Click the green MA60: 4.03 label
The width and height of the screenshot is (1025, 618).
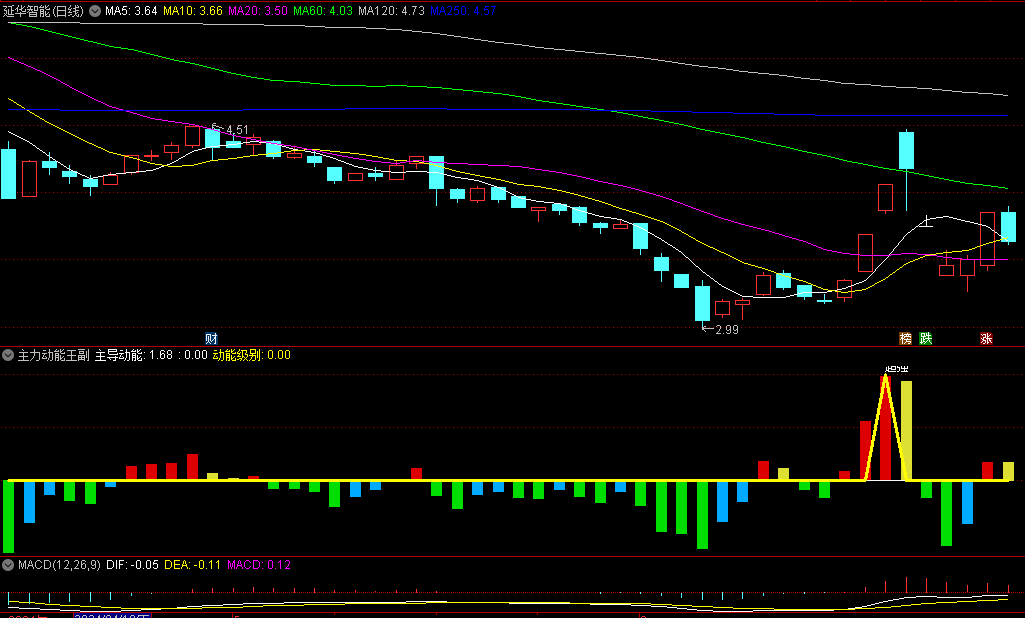[323, 11]
